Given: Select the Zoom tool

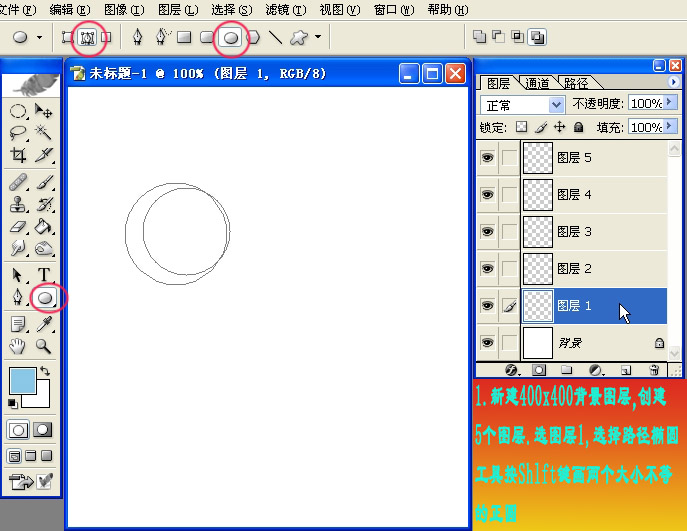Looking at the screenshot, I should [43, 347].
